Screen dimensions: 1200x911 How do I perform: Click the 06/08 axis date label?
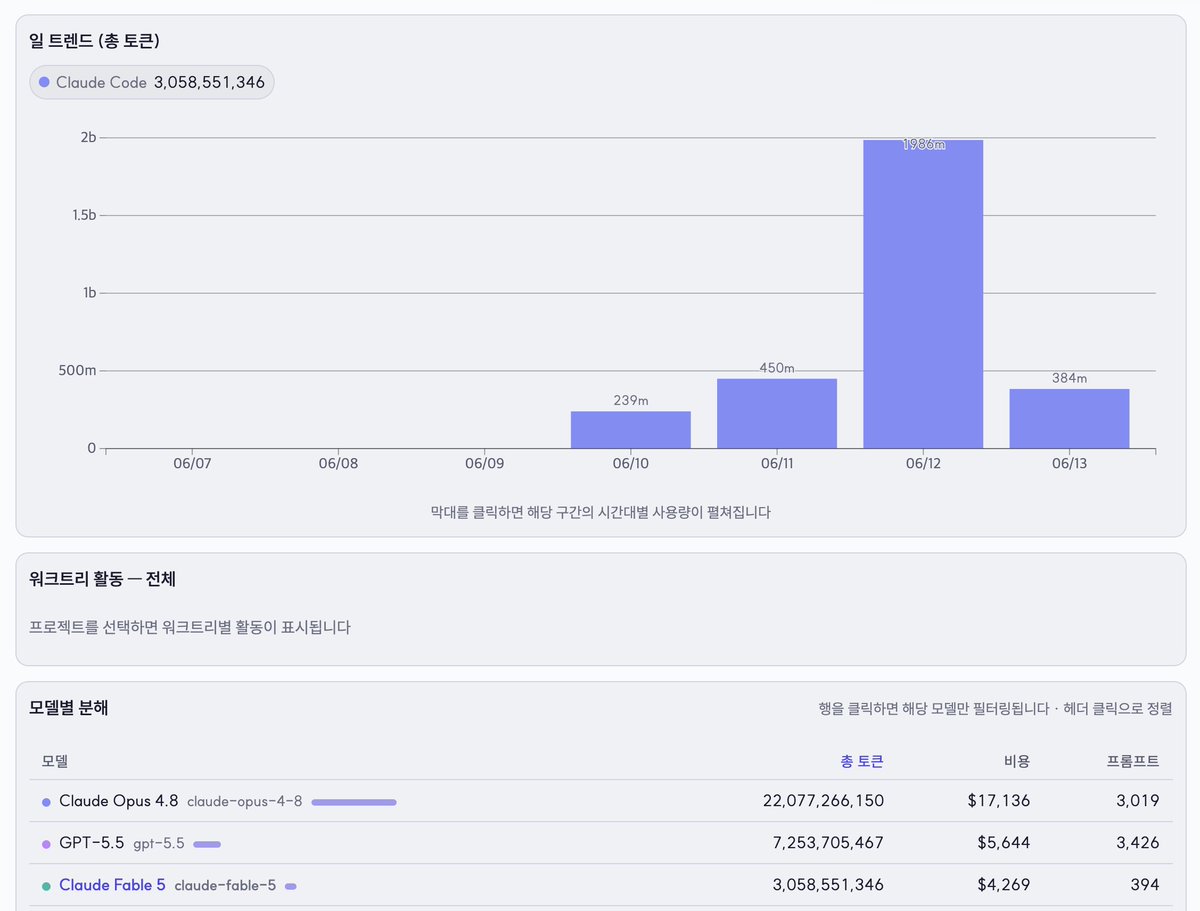coord(338,465)
